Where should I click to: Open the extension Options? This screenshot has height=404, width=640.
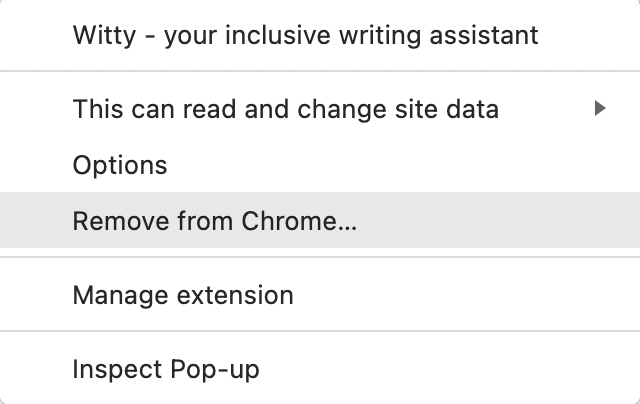pos(120,165)
